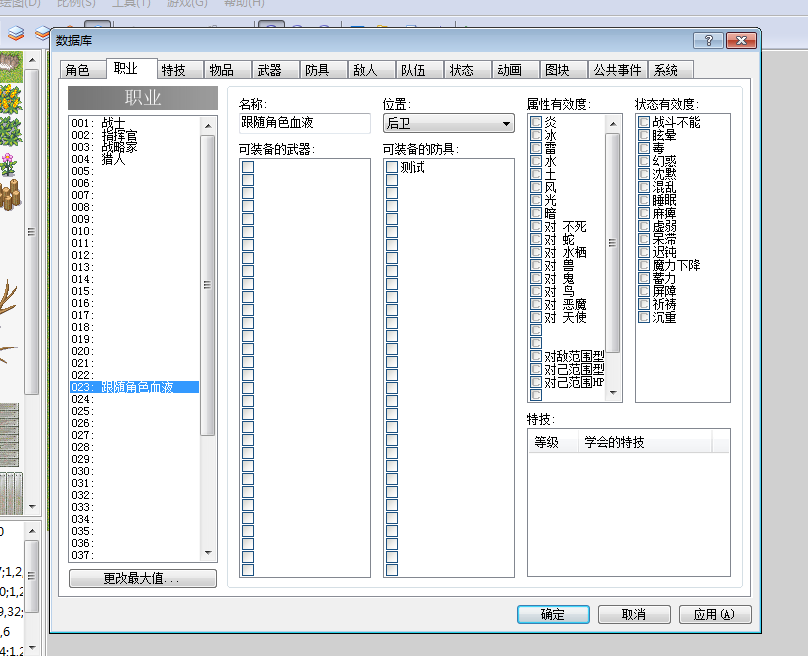Click the 属性有效度 list scroll-up arrow
The width and height of the screenshot is (808, 656).
[613, 124]
